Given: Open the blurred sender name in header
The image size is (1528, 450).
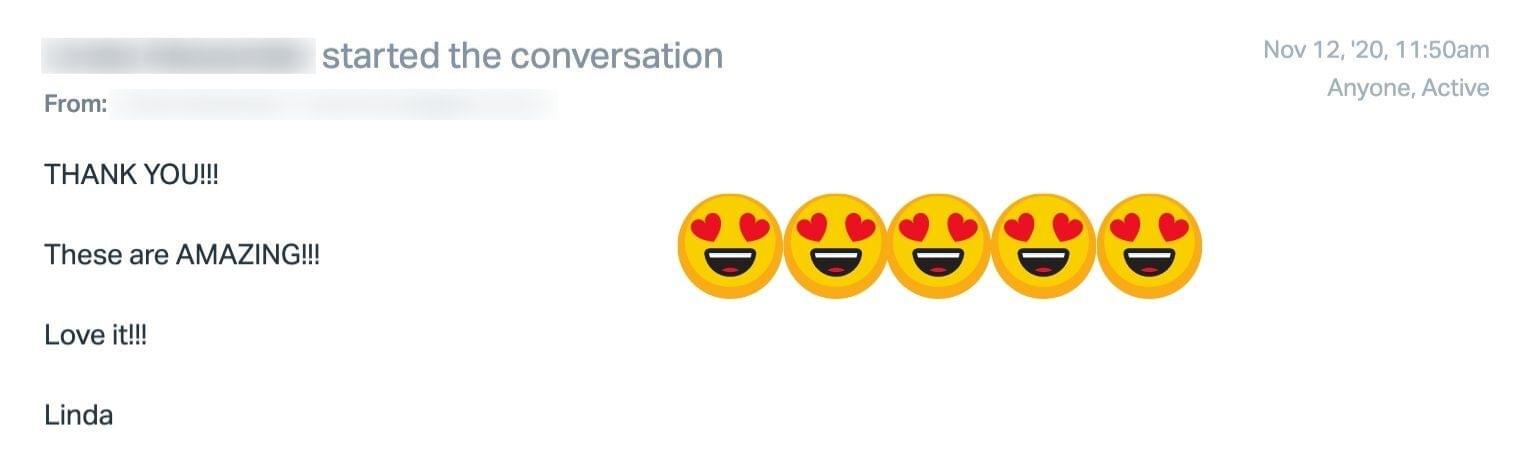Looking at the screenshot, I should click(178, 56).
